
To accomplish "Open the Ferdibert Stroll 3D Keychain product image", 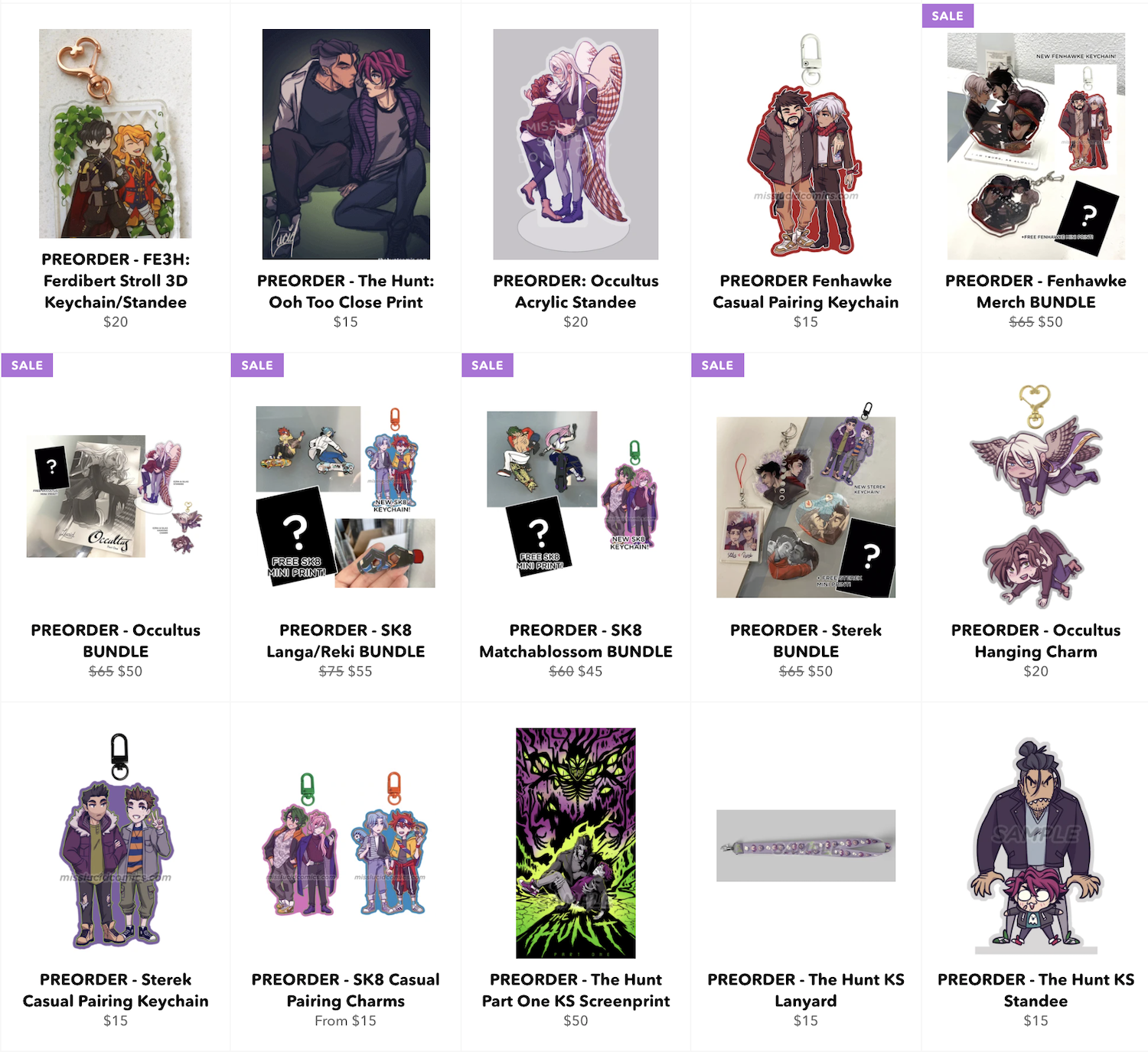I will [116, 134].
